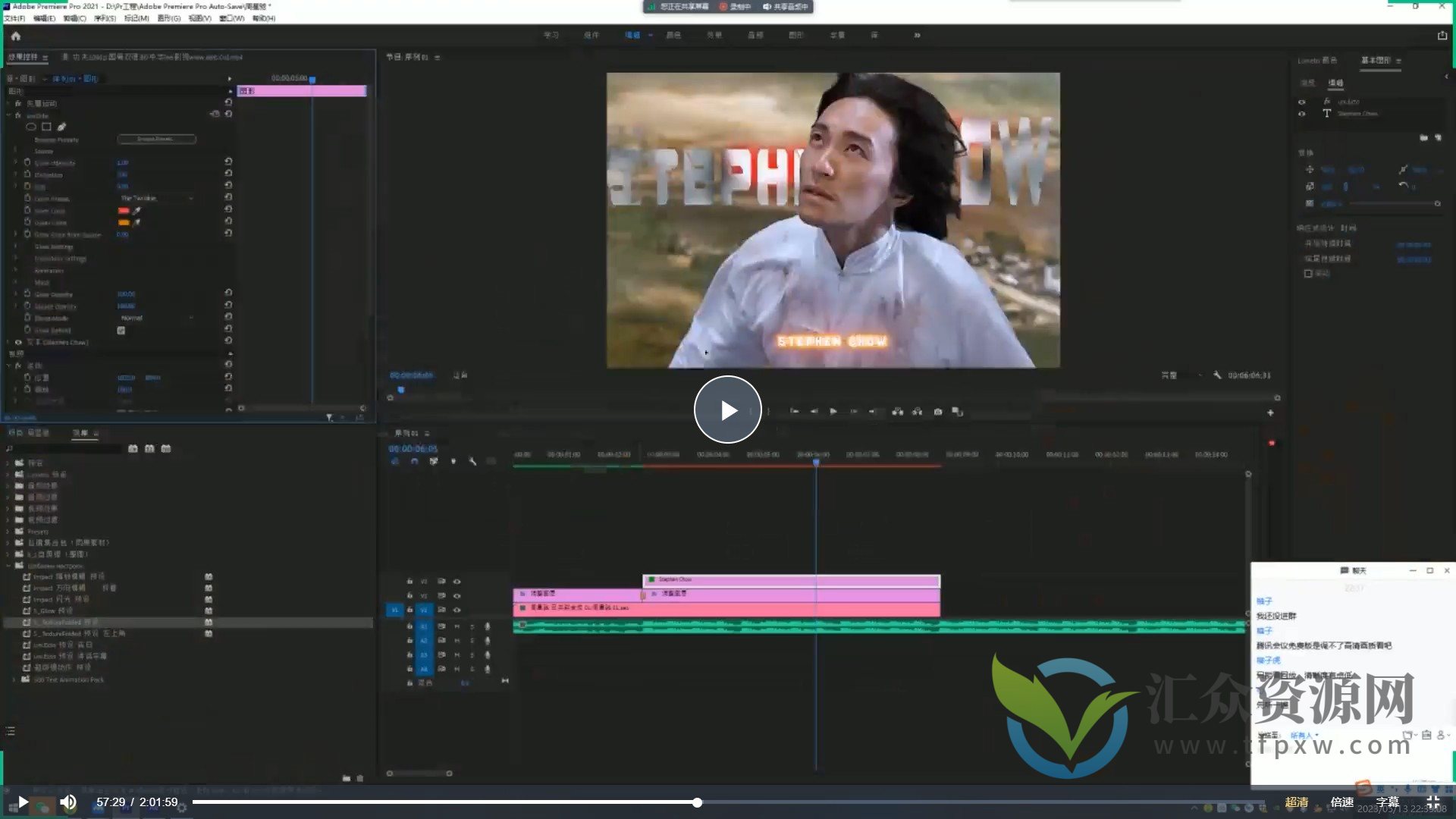This screenshot has width=1456, height=819.
Task: Click the large play overlay button on the video
Action: [x=727, y=409]
